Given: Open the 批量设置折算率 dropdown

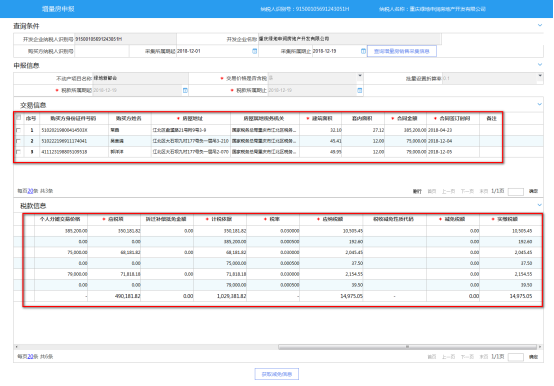Looking at the screenshot, I should (x=540, y=76).
